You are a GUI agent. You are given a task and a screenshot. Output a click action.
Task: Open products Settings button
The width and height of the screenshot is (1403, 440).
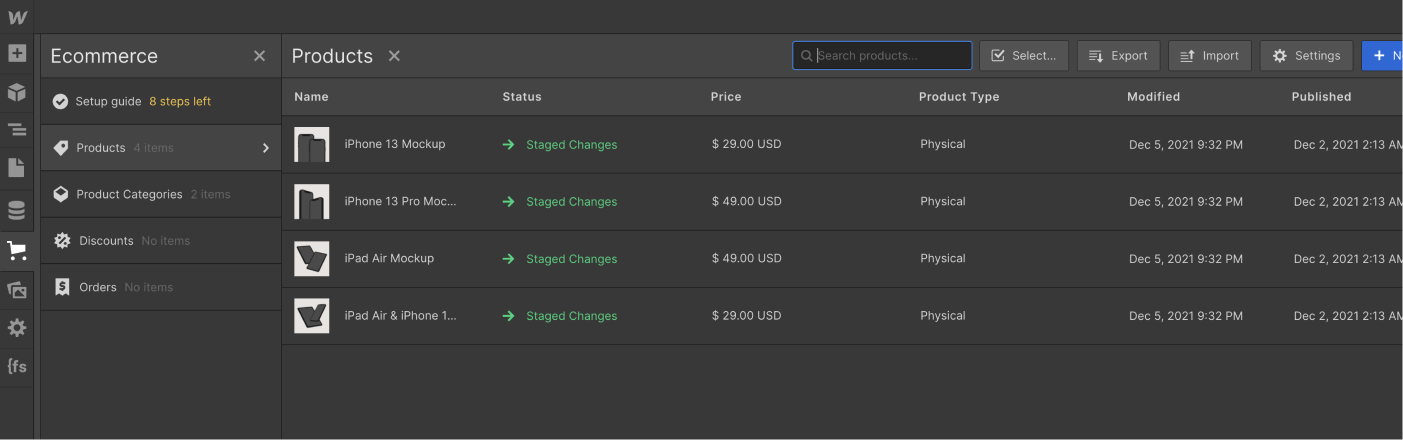click(x=1306, y=56)
